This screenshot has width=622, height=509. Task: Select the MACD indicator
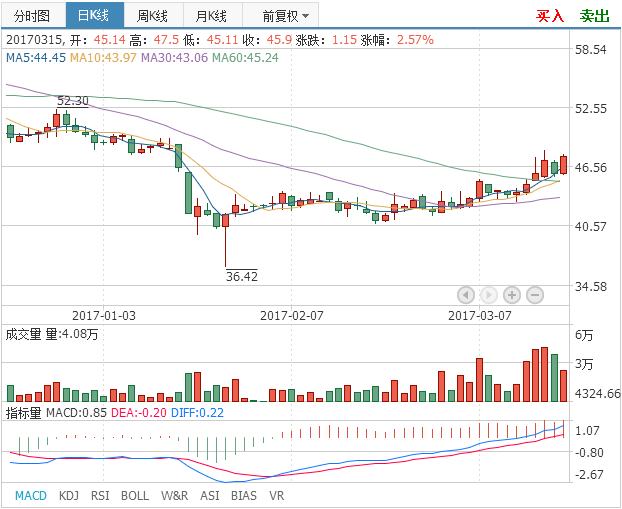tap(30, 495)
